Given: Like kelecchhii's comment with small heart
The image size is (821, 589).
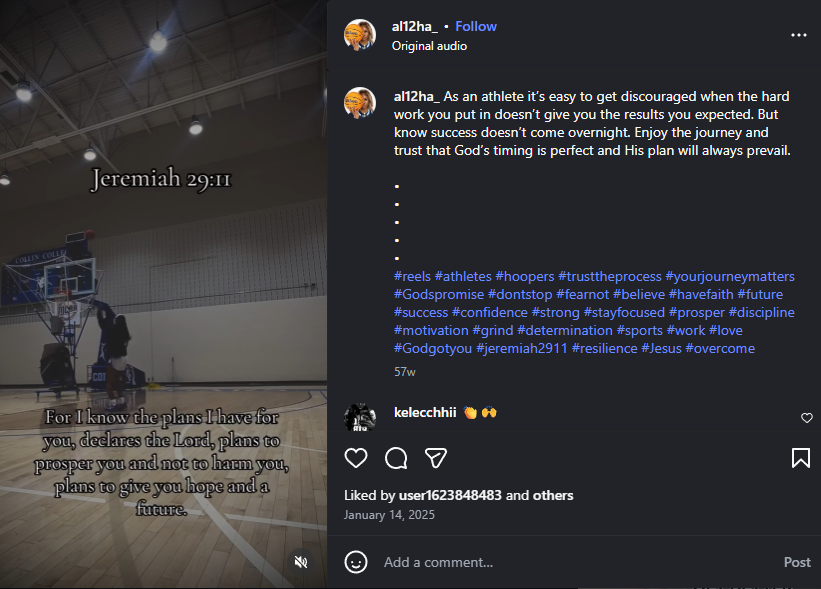Looking at the screenshot, I should pos(807,418).
